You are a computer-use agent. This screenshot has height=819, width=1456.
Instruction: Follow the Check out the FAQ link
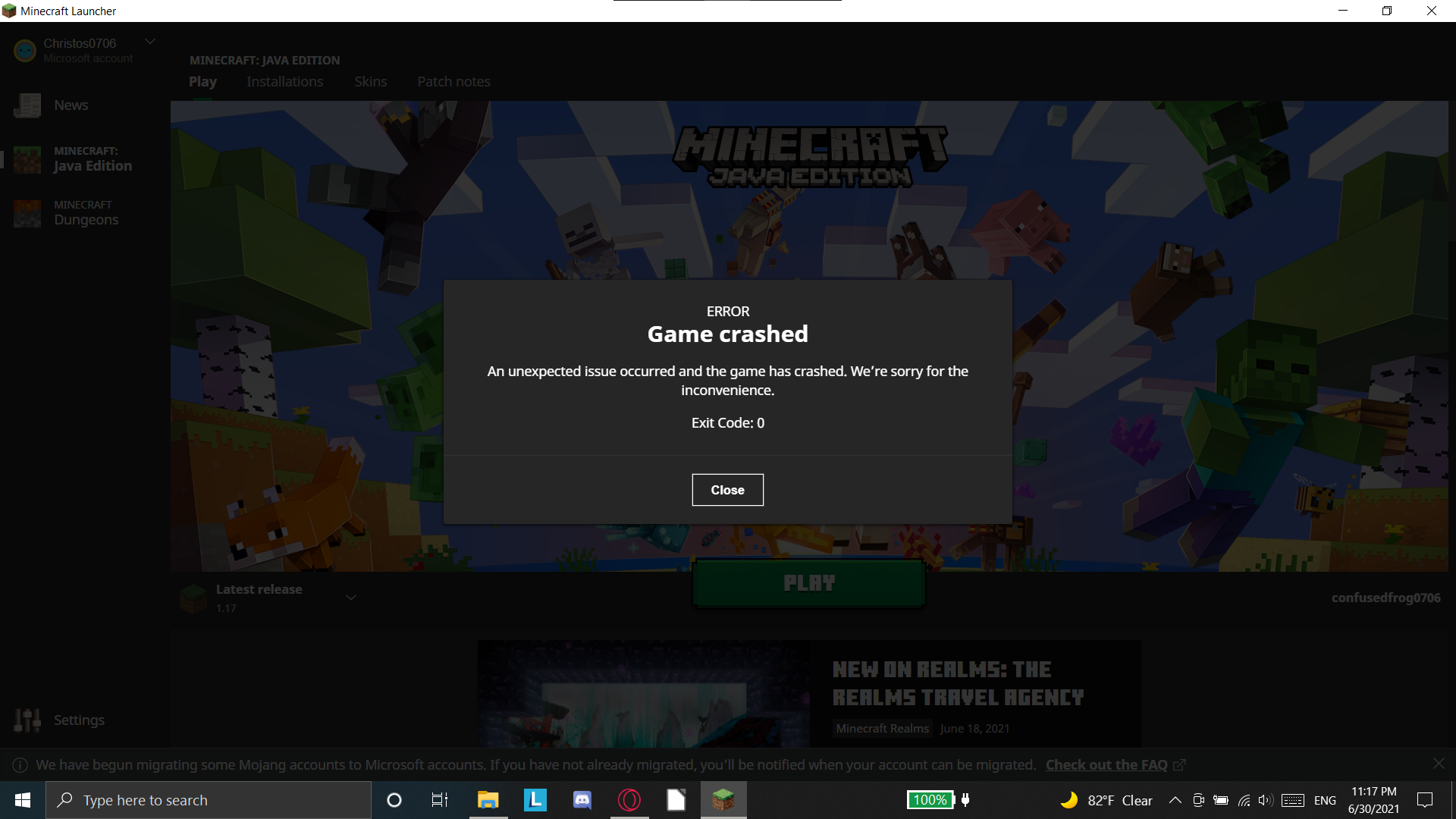1106,764
